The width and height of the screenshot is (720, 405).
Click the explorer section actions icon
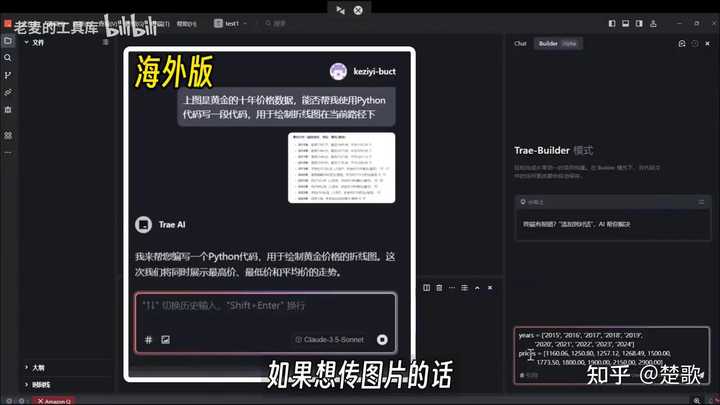tap(106, 42)
